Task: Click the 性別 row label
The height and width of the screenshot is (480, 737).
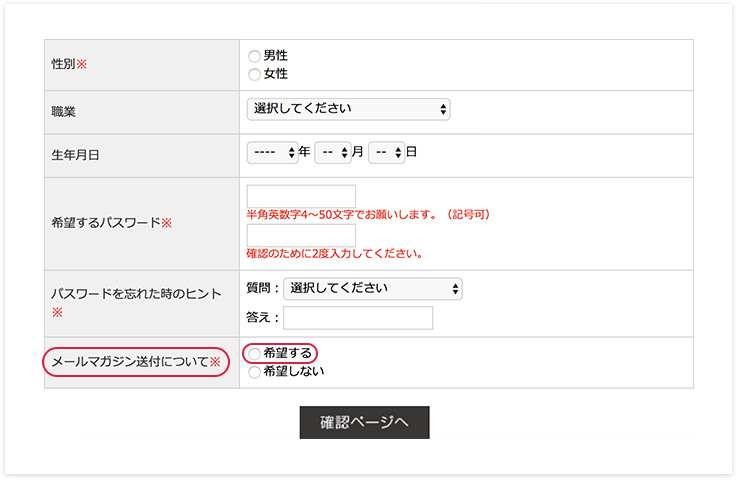Action: (x=69, y=64)
